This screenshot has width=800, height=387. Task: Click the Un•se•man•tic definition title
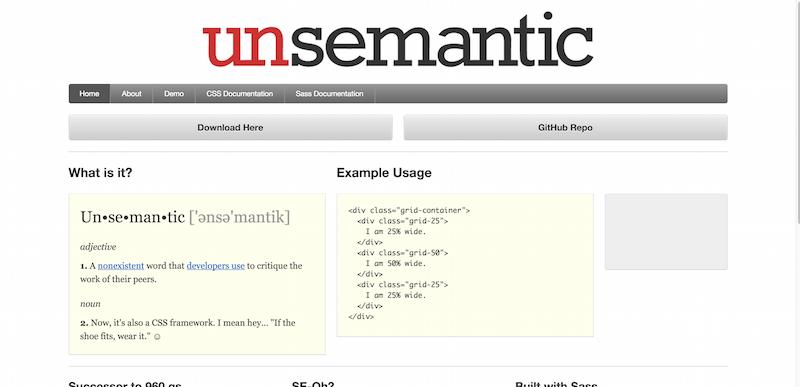click(185, 217)
